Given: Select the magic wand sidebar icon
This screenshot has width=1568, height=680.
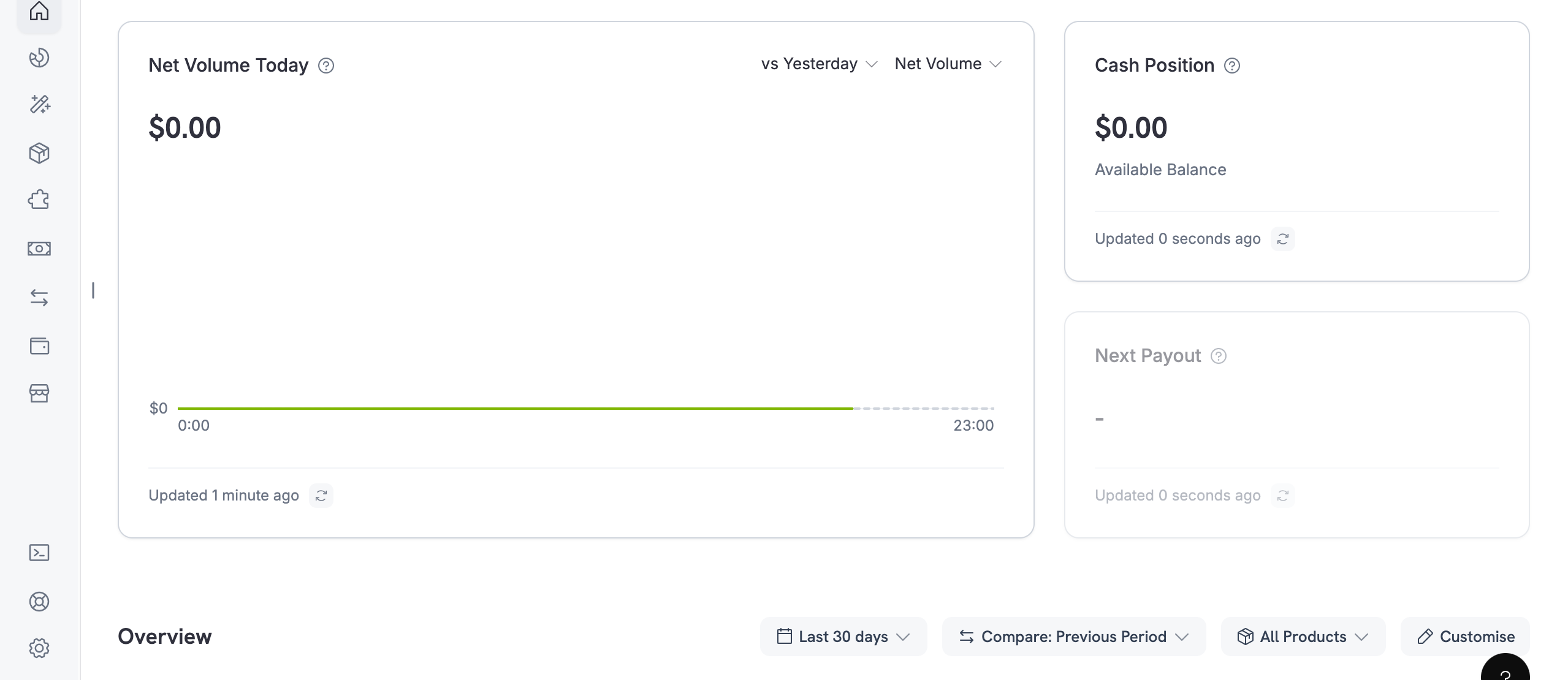Looking at the screenshot, I should (x=39, y=104).
